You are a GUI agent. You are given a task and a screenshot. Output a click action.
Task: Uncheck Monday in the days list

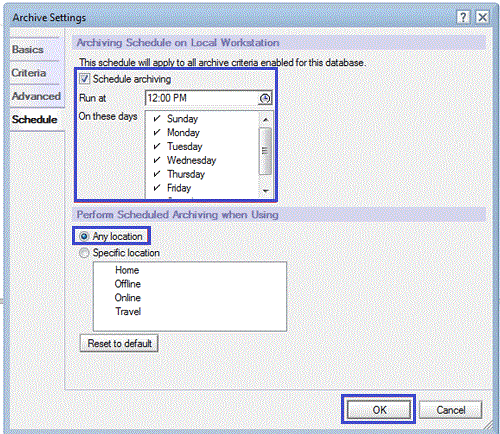click(x=157, y=132)
